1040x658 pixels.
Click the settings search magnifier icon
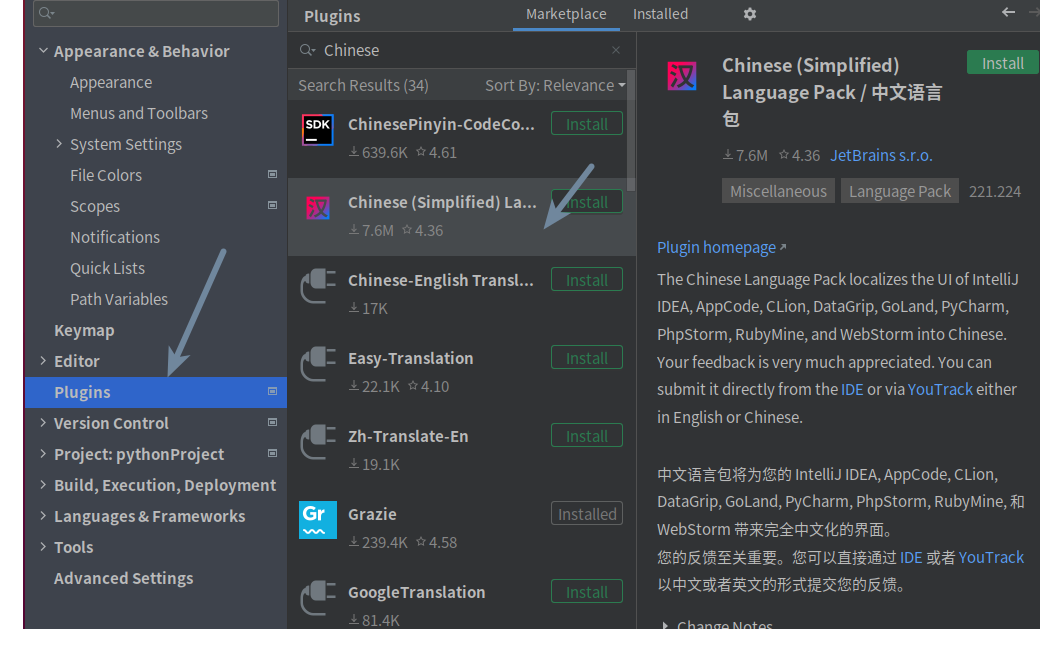point(46,13)
